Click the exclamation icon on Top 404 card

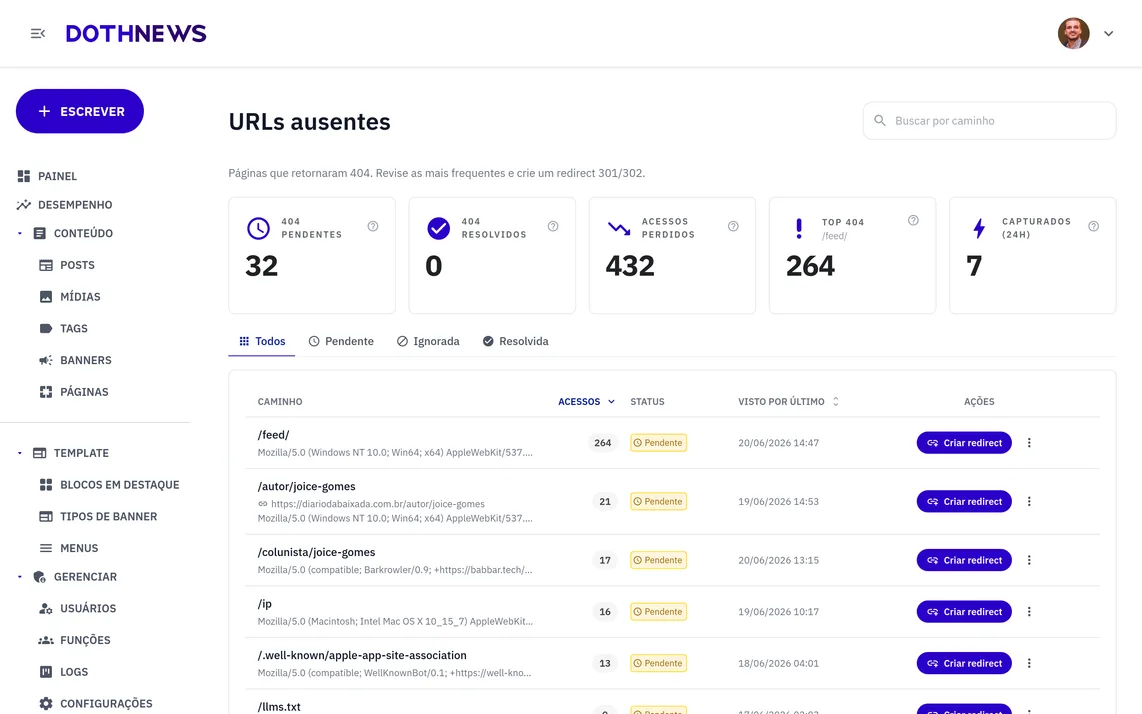pyautogui.click(x=799, y=229)
